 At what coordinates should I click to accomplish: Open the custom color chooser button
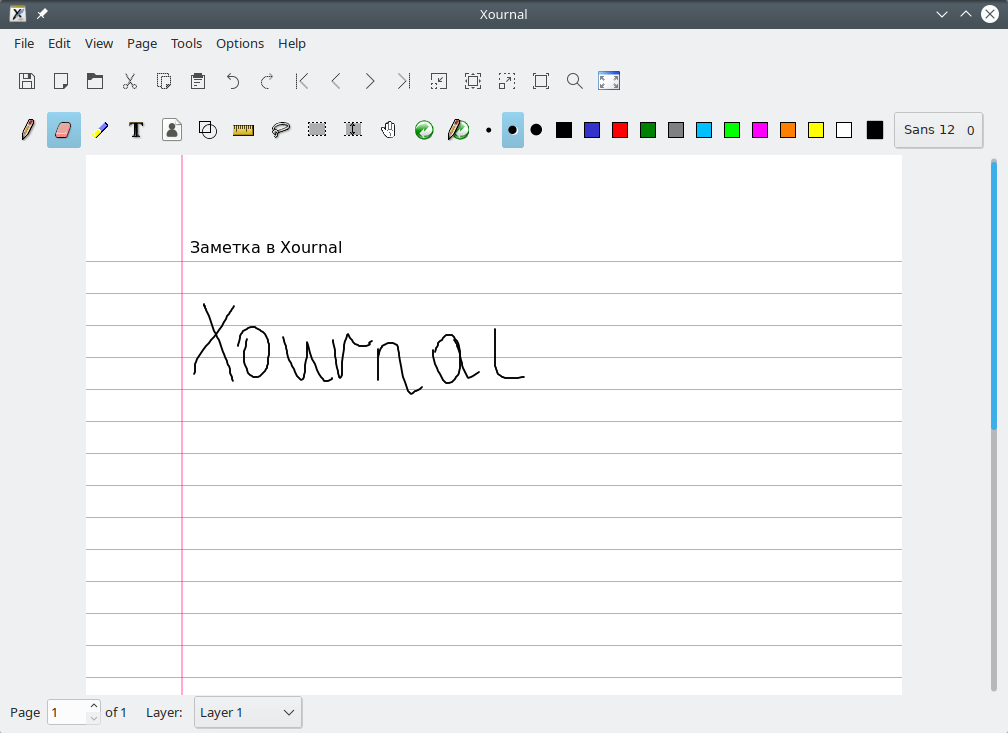coord(874,130)
